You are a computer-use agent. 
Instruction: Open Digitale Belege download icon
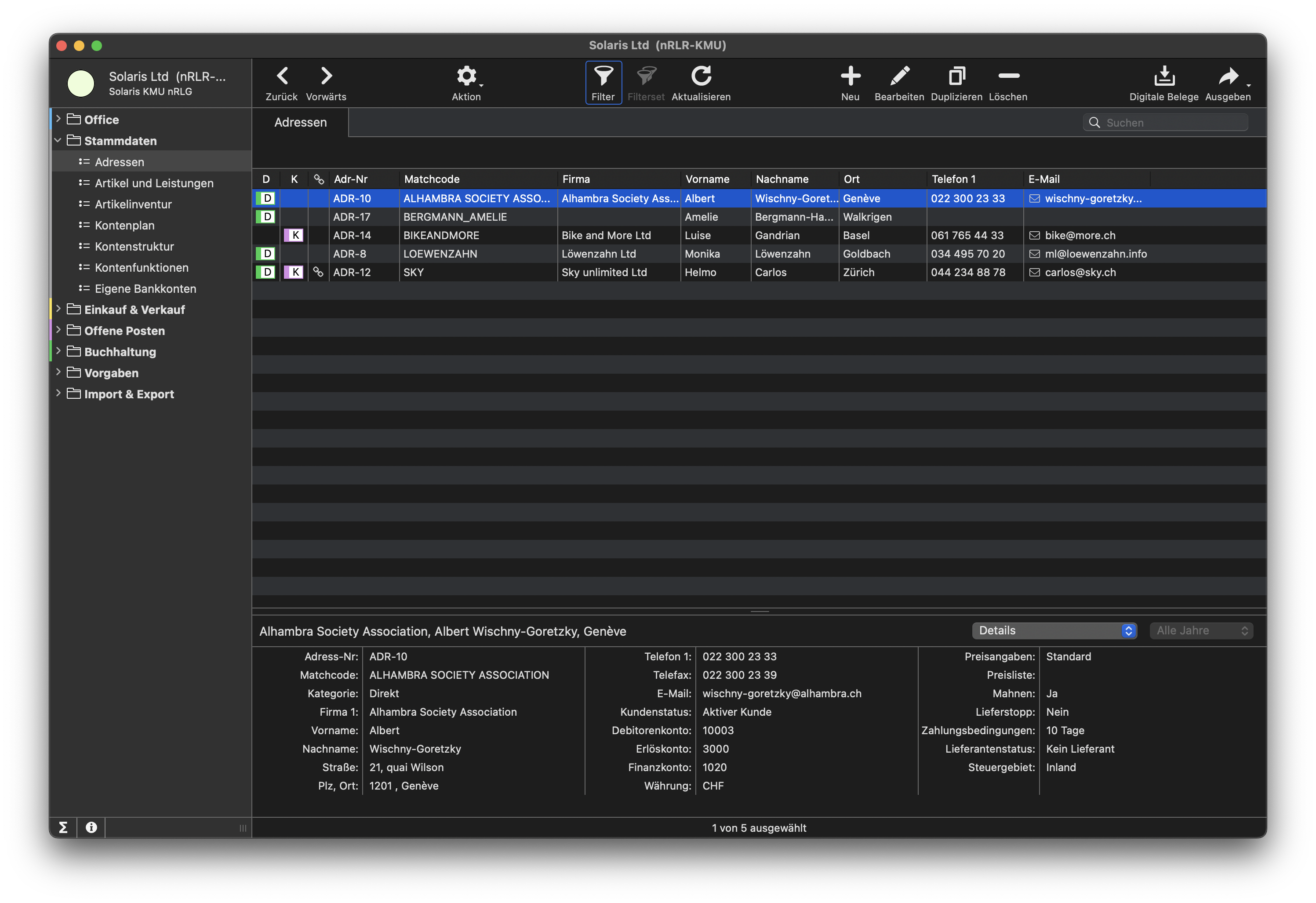pyautogui.click(x=1163, y=76)
